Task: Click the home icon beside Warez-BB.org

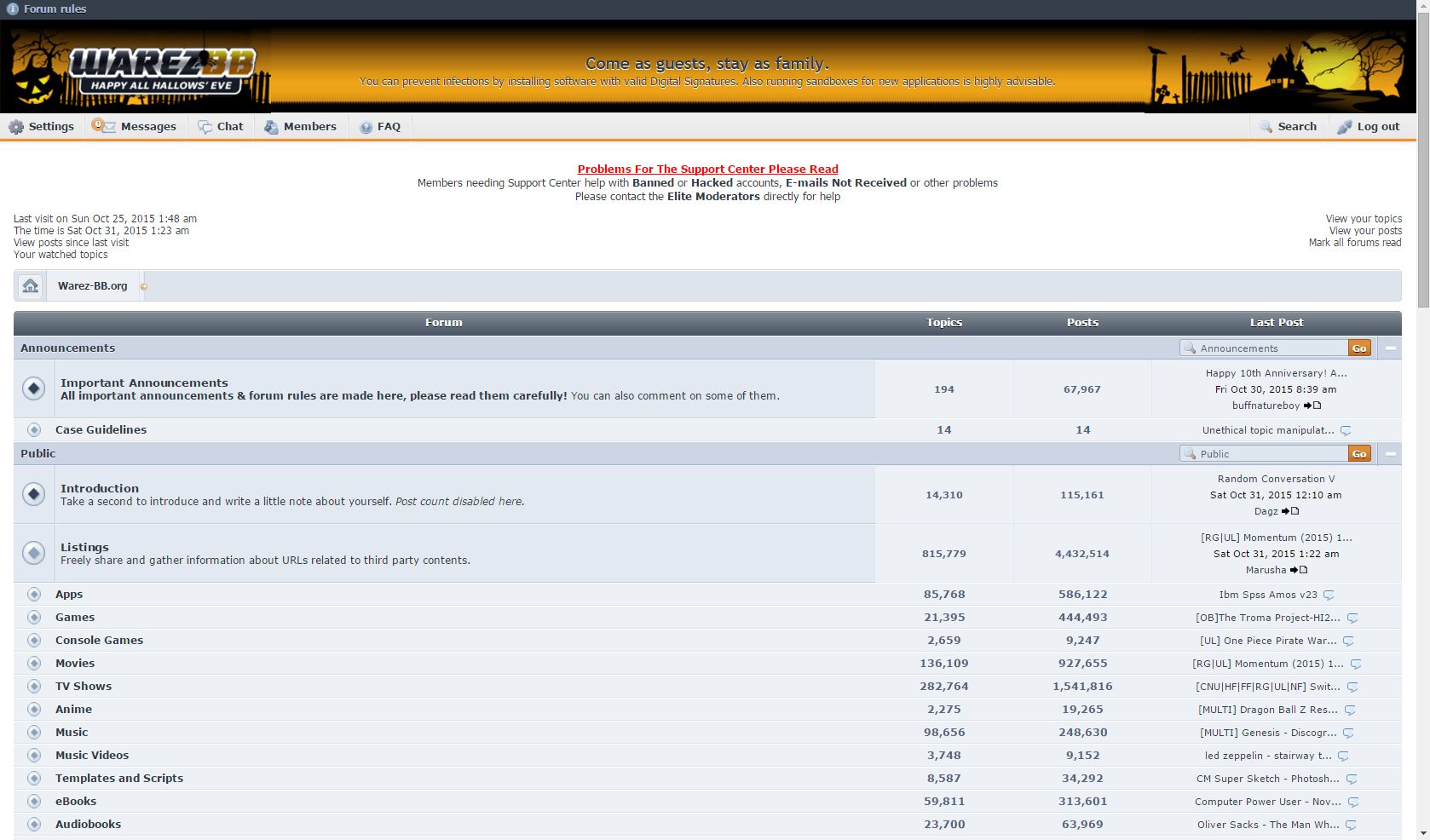Action: [30, 285]
